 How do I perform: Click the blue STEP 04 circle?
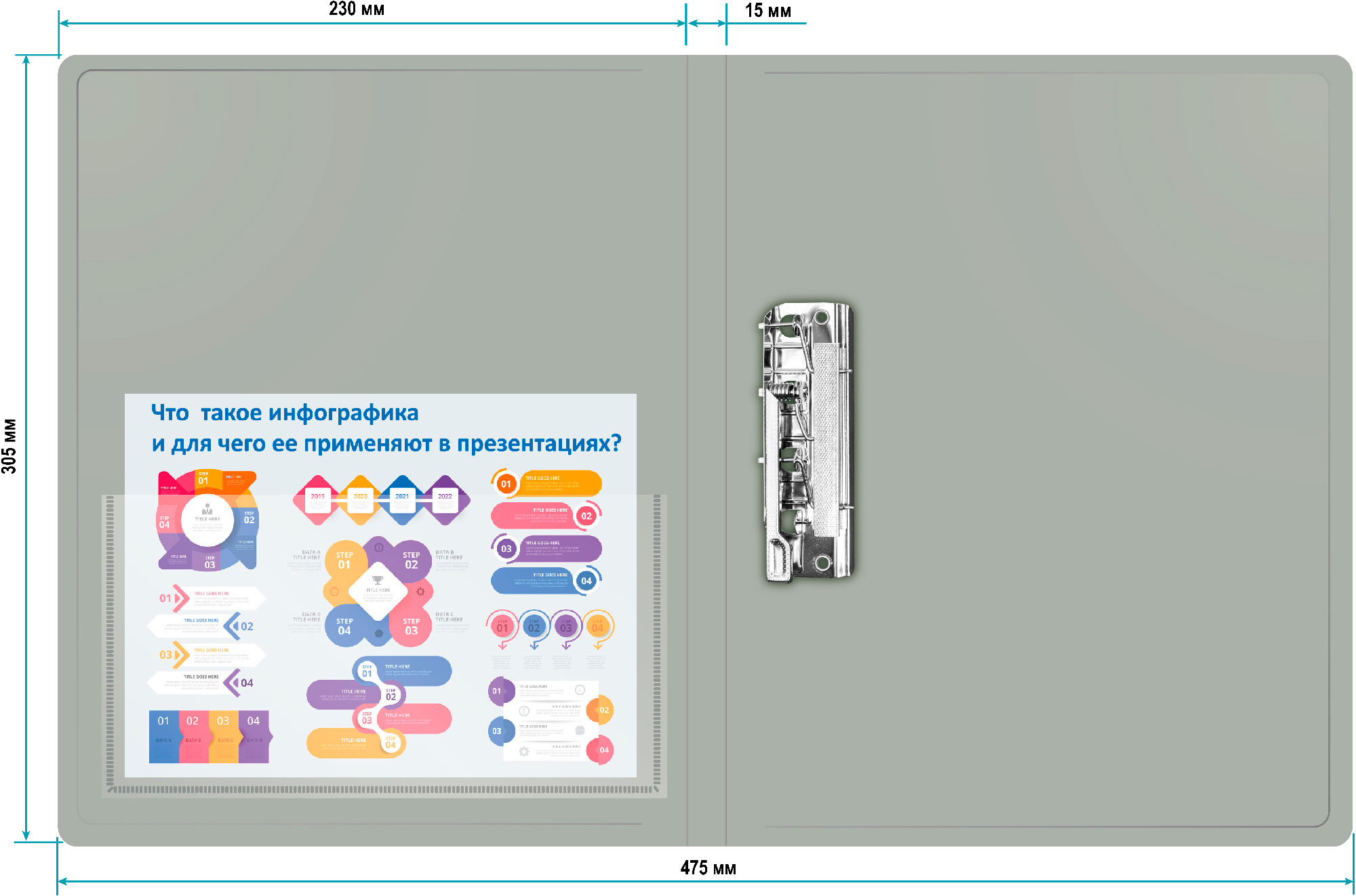(344, 626)
